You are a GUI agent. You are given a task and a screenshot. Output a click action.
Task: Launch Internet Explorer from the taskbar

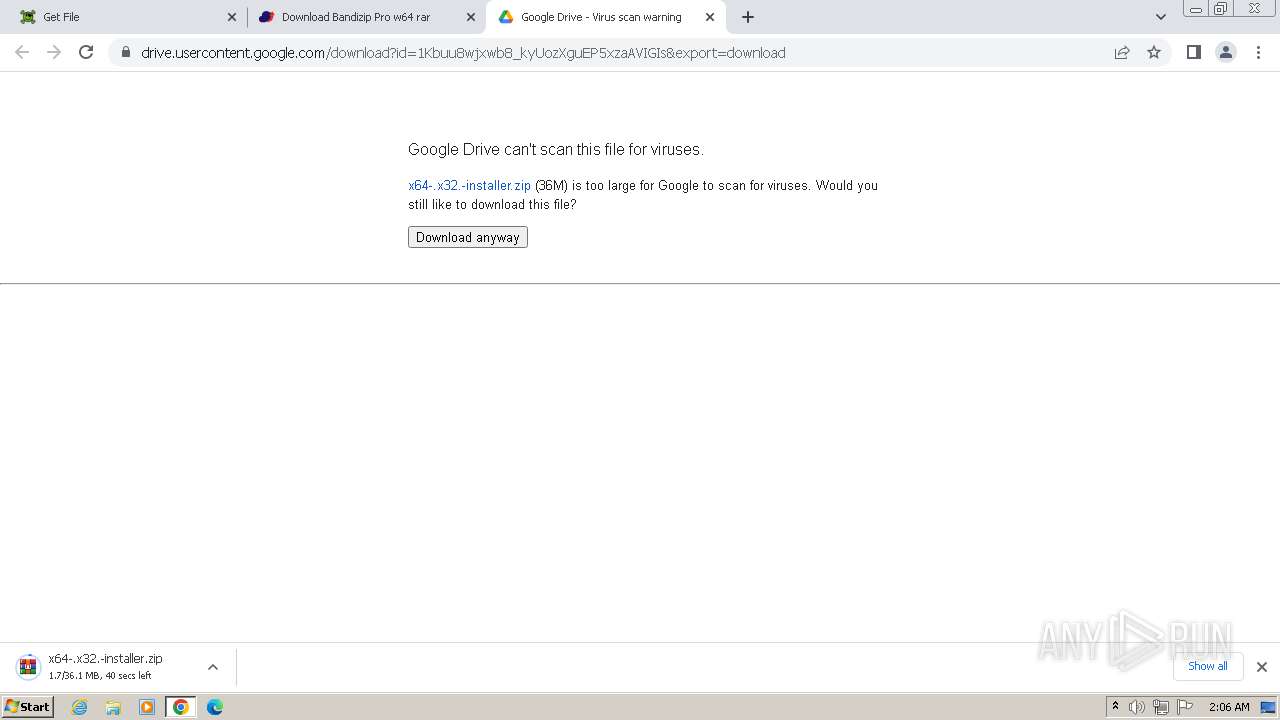(80, 707)
